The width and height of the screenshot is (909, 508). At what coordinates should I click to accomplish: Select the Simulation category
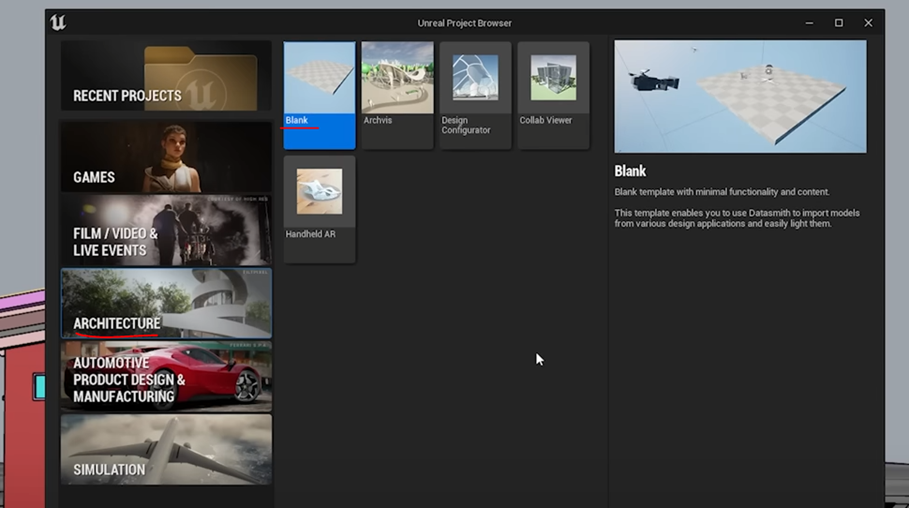166,449
